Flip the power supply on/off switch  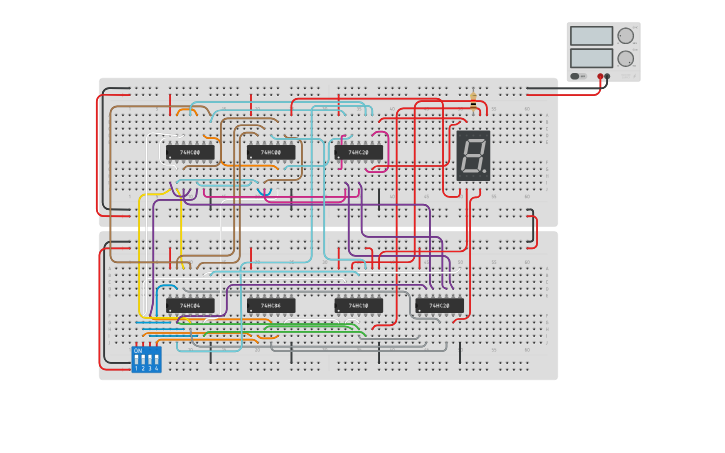click(578, 76)
